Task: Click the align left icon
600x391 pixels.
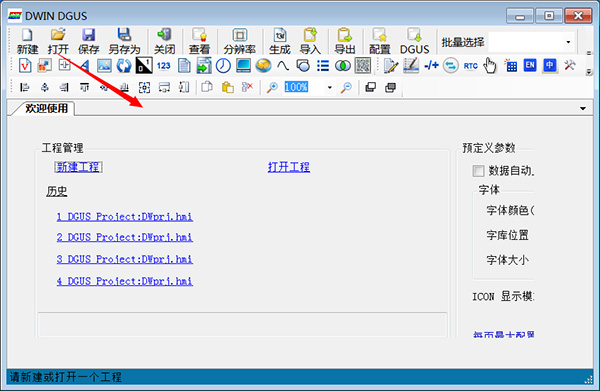Action: click(24, 88)
